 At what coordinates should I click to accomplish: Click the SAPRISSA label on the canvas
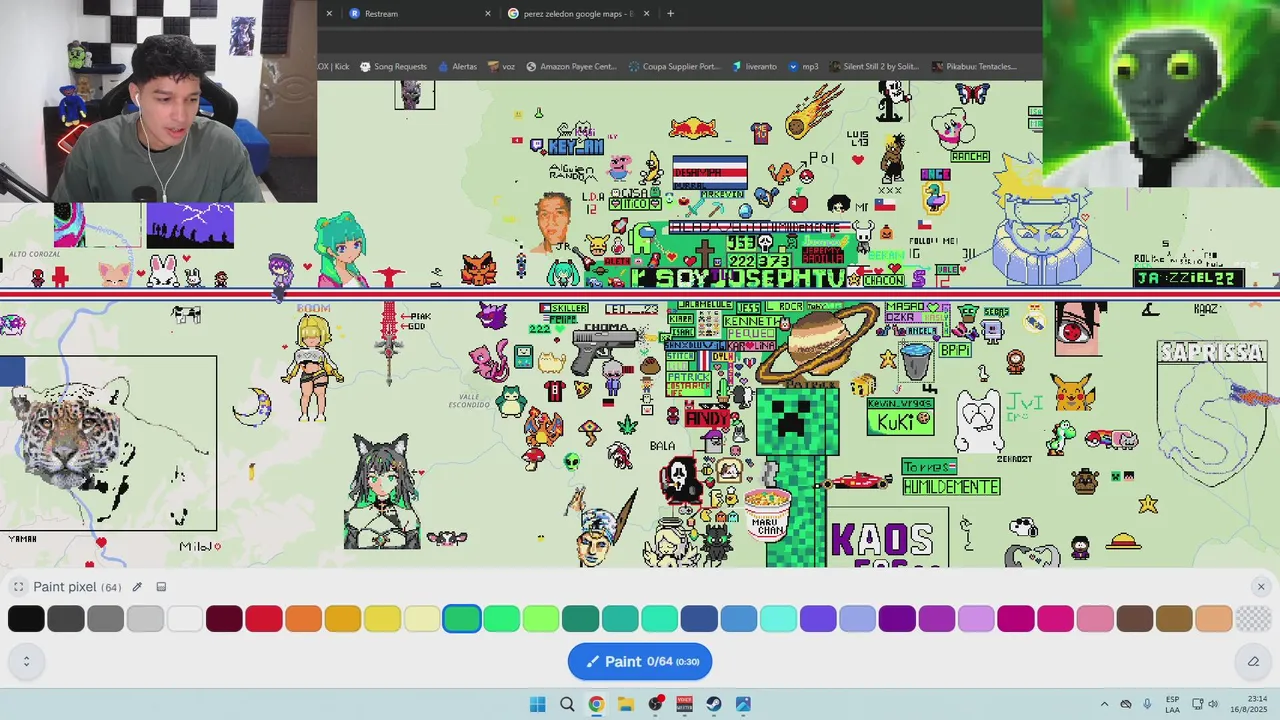click(x=1212, y=352)
